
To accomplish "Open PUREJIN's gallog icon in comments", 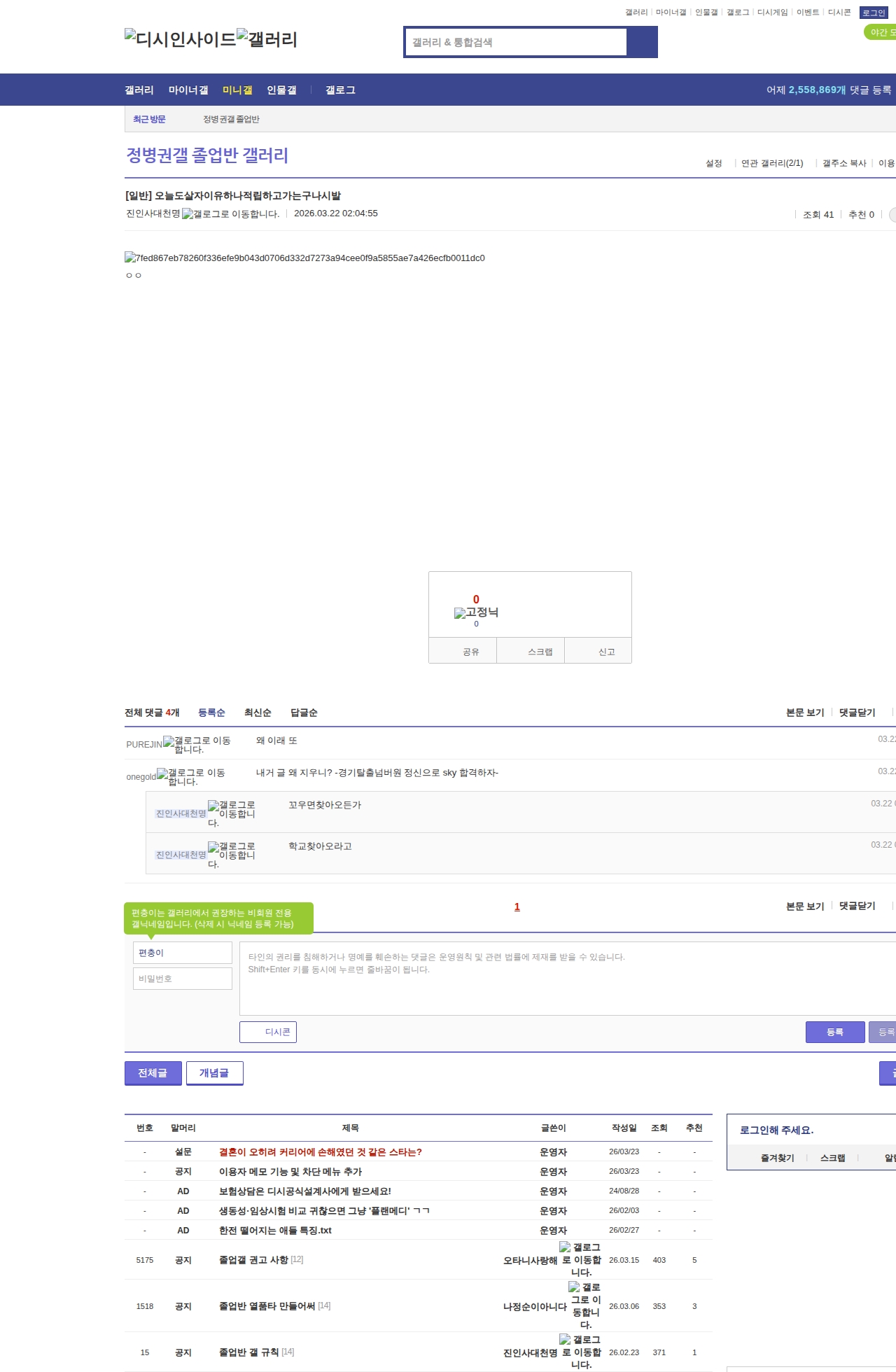I will [x=169, y=741].
